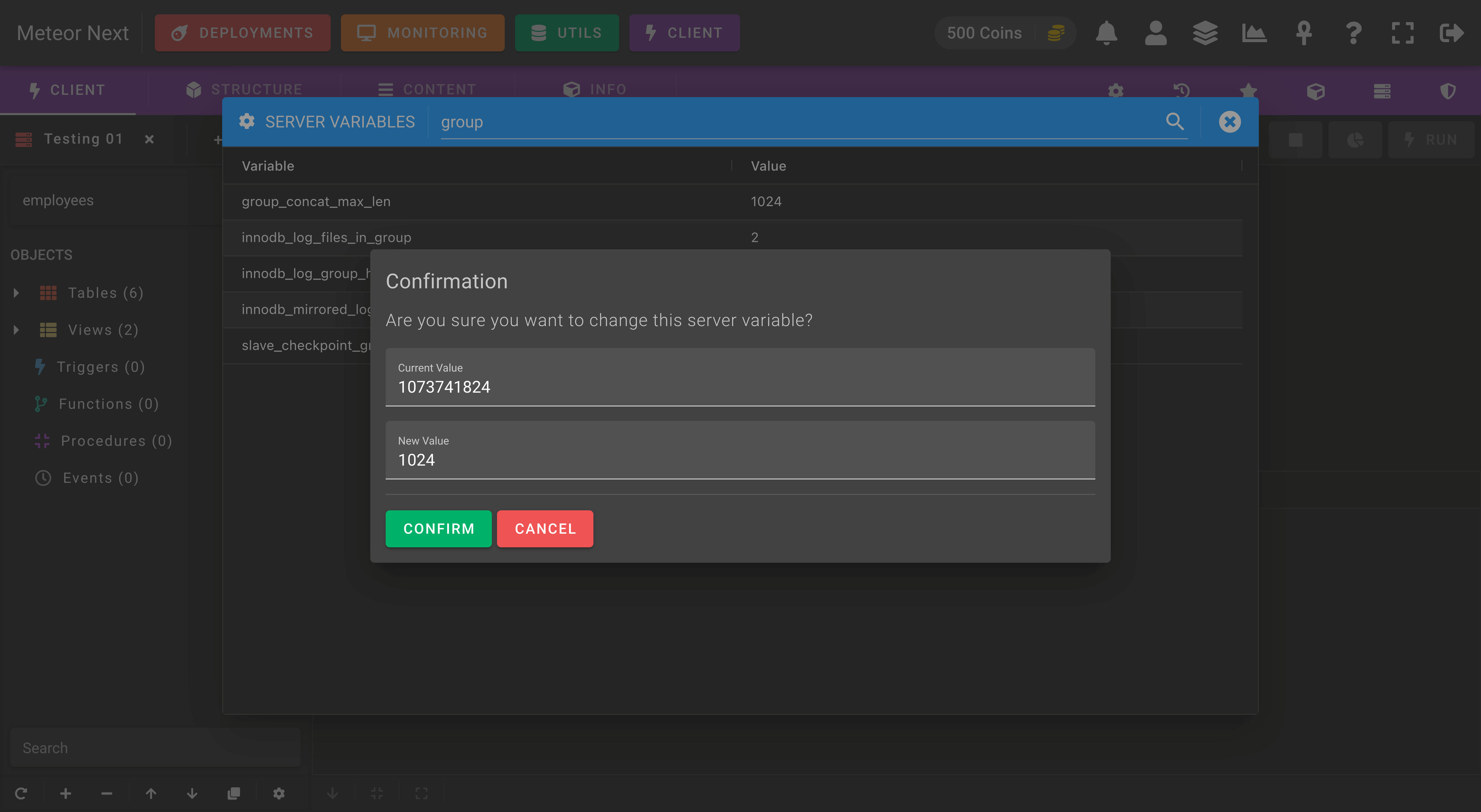Click the minus remove icon in bottom bar
The image size is (1481, 812).
coord(106,793)
